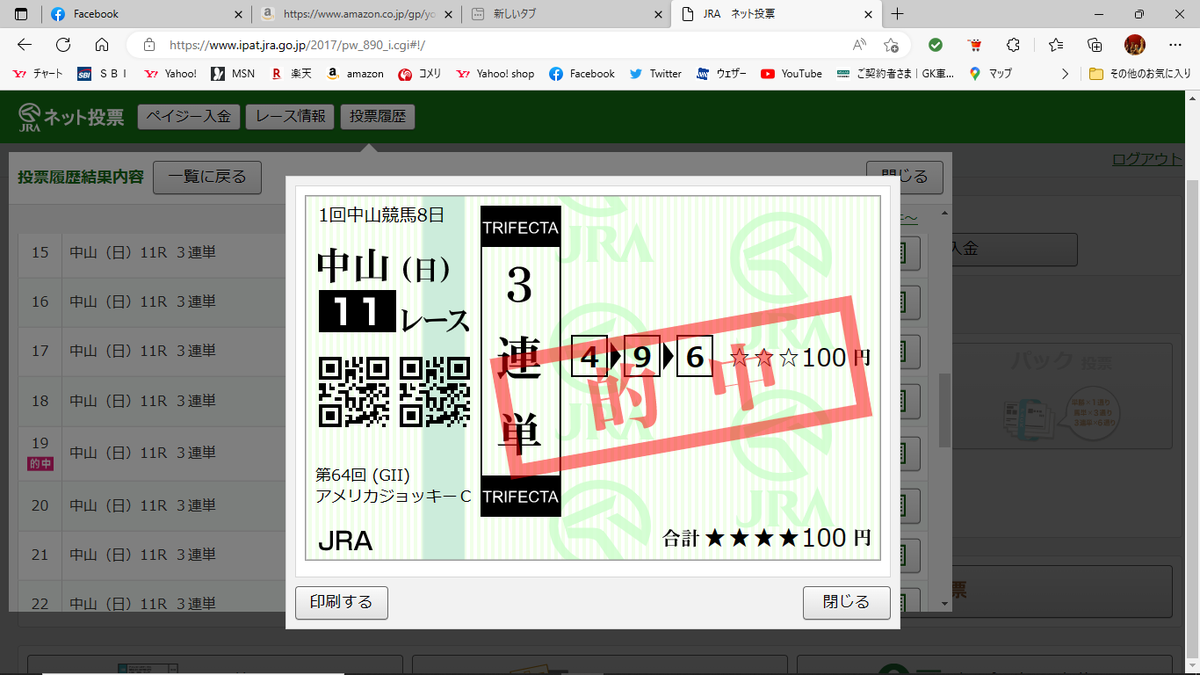The image size is (1200, 675).
Task: Go to the browser home page
Action: [101, 45]
